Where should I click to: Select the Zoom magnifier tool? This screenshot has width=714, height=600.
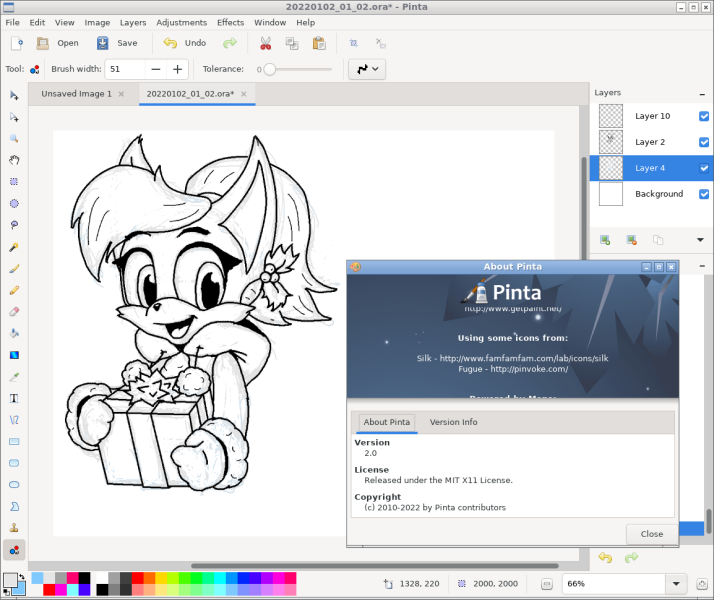(14, 139)
